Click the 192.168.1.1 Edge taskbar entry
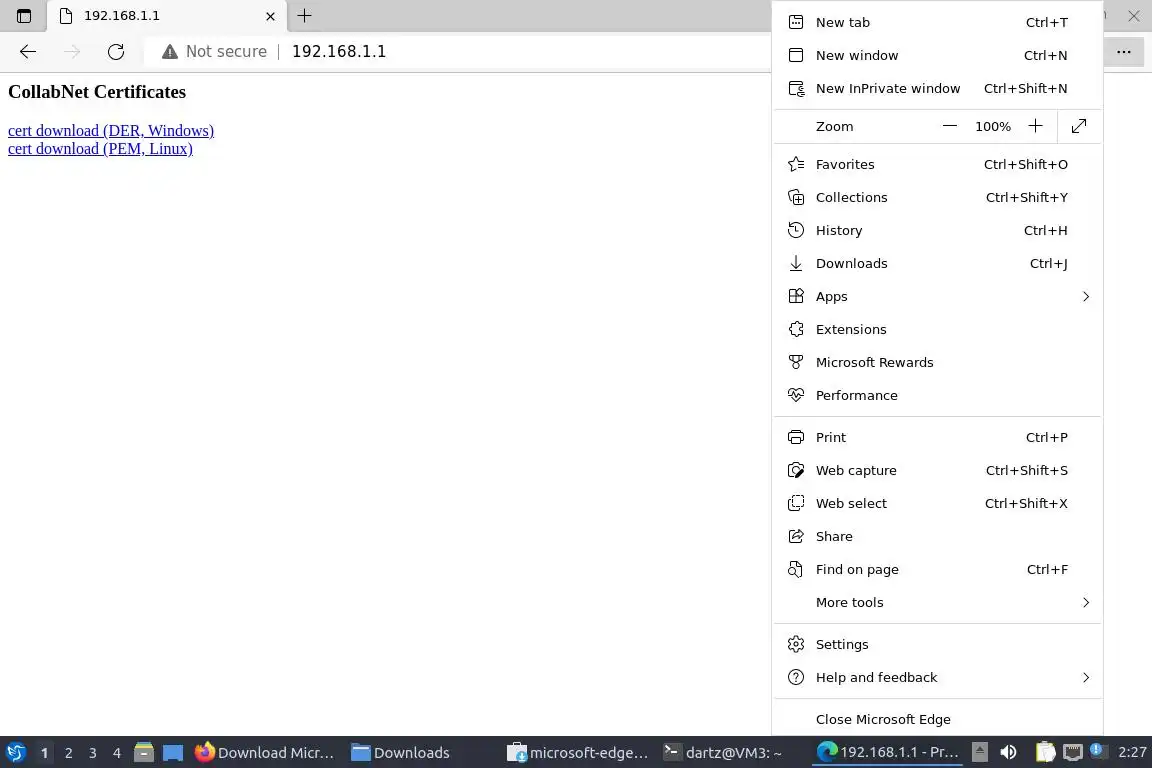Image resolution: width=1152 pixels, height=768 pixels. tap(888, 753)
